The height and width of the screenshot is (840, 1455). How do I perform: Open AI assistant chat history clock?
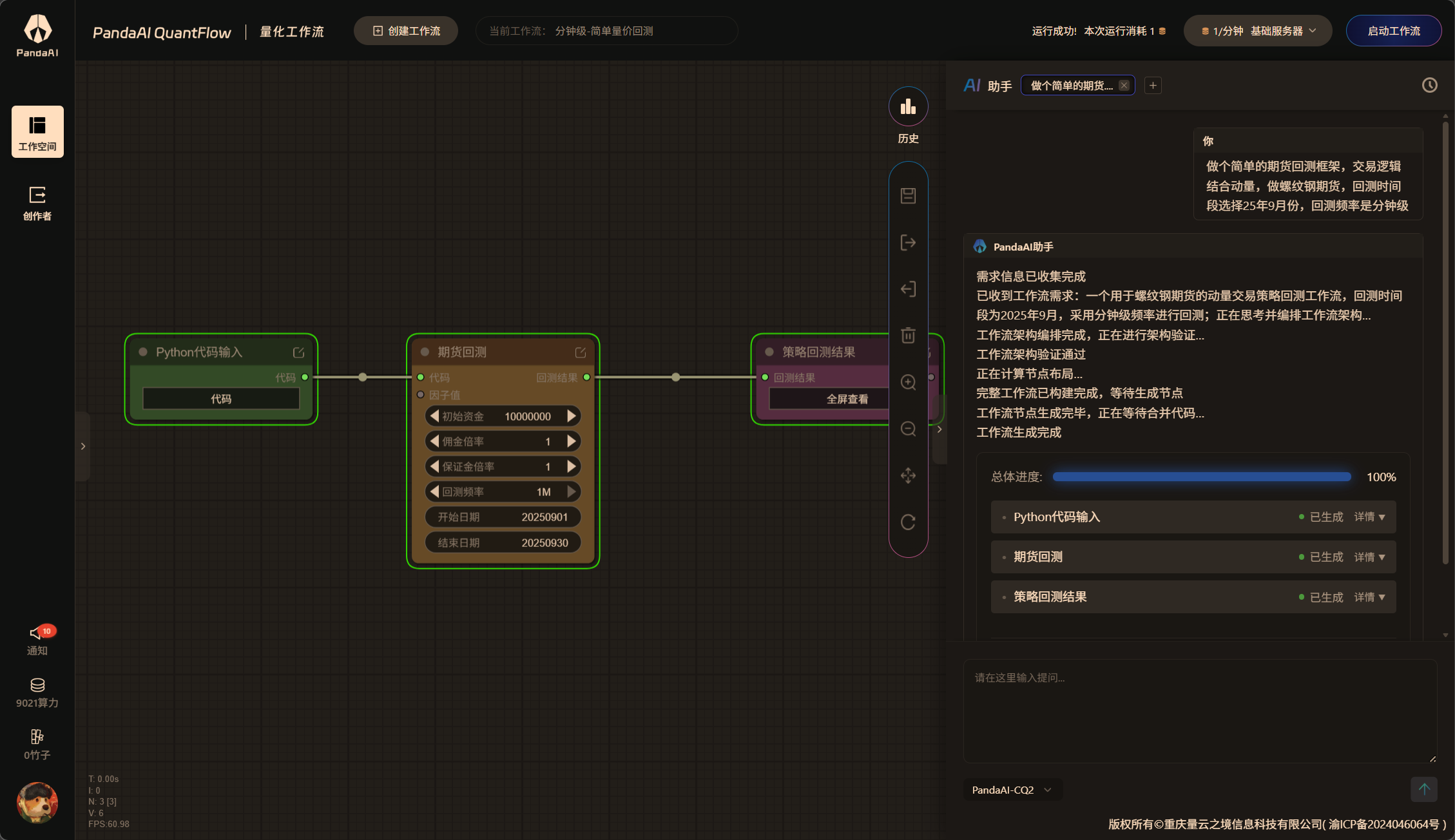coord(1430,85)
